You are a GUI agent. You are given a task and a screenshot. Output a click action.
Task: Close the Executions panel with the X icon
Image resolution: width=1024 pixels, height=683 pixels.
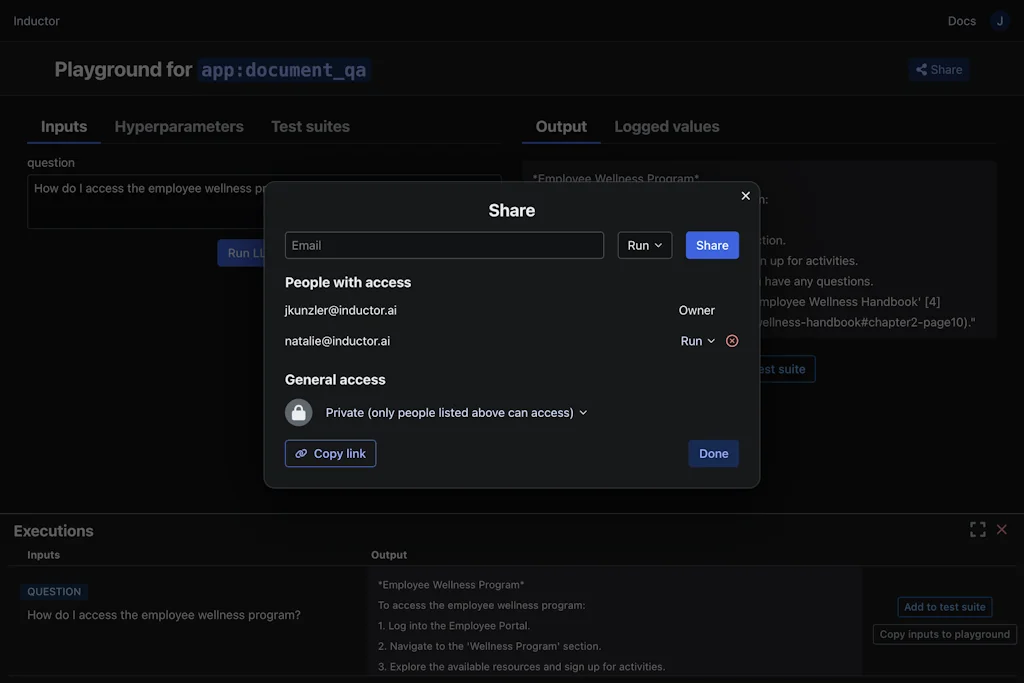[1002, 529]
